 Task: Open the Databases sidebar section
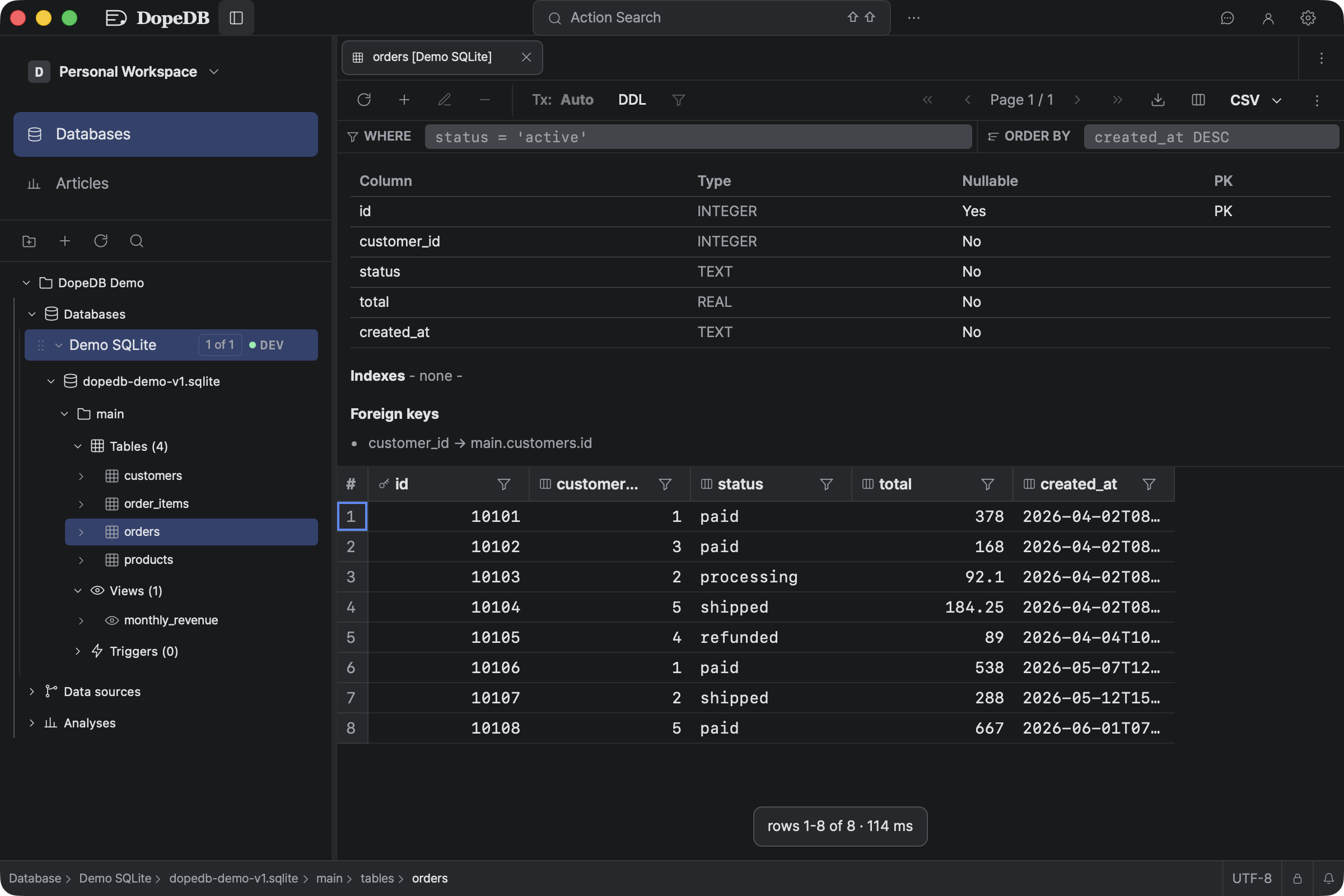tap(166, 134)
